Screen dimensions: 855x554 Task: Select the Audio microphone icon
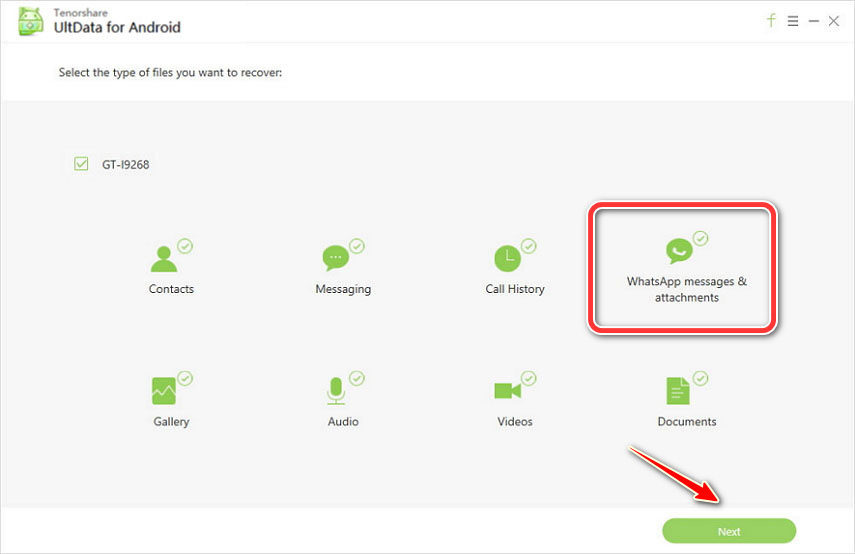tap(336, 391)
